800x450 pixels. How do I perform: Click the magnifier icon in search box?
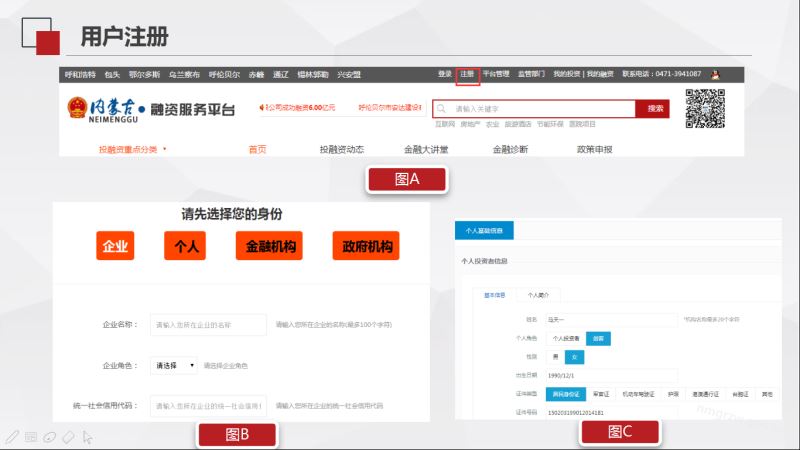tap(441, 108)
